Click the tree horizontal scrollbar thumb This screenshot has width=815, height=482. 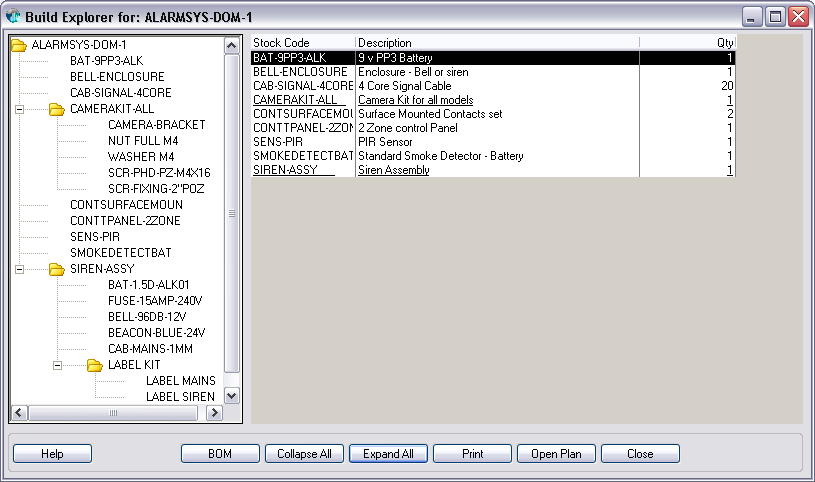(113, 413)
